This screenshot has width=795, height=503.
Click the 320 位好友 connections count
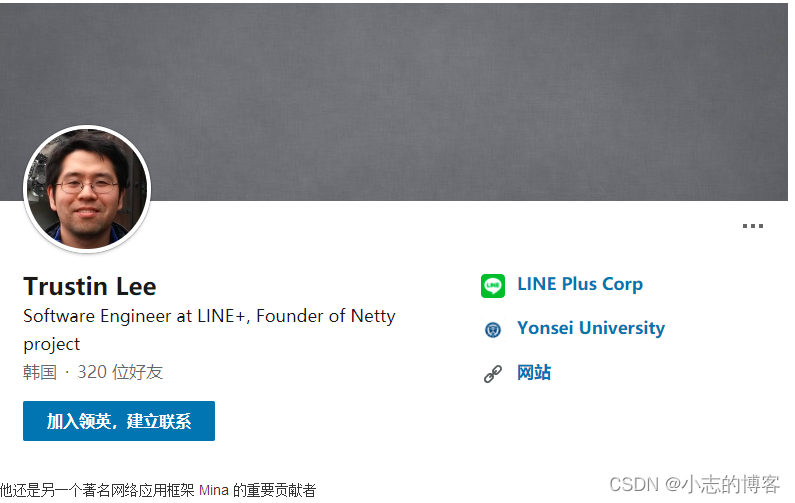pos(120,372)
